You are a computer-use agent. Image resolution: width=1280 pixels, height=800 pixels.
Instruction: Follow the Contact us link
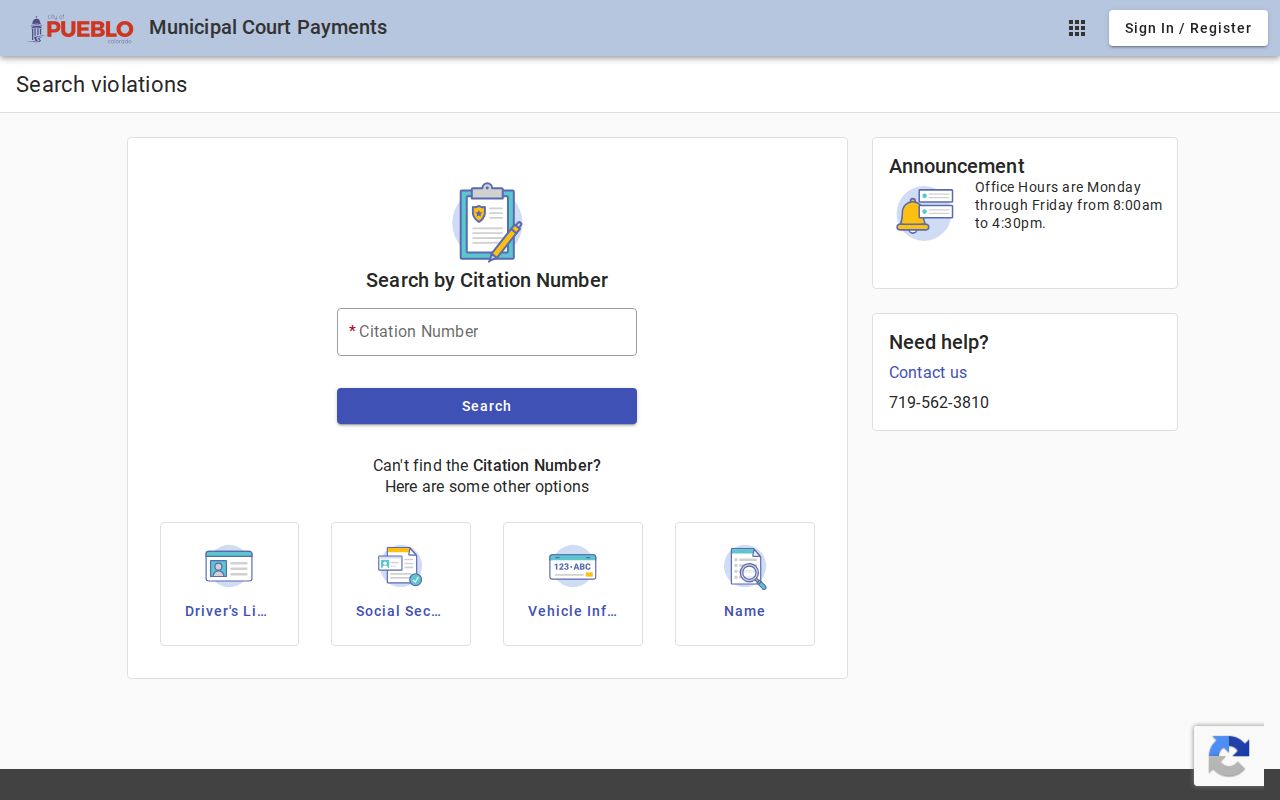pos(928,372)
